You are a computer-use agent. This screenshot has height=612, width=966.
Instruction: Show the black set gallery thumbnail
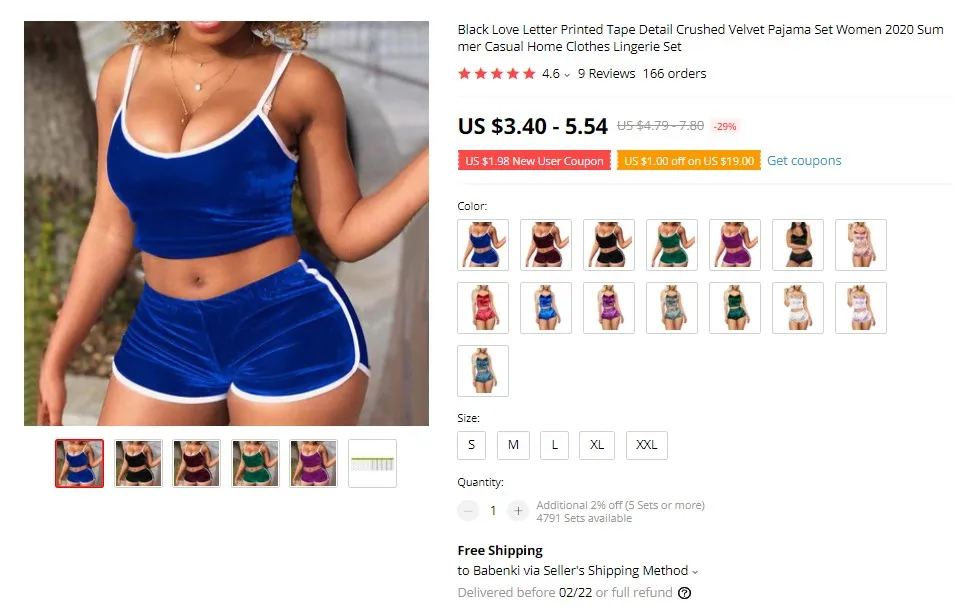(x=138, y=463)
